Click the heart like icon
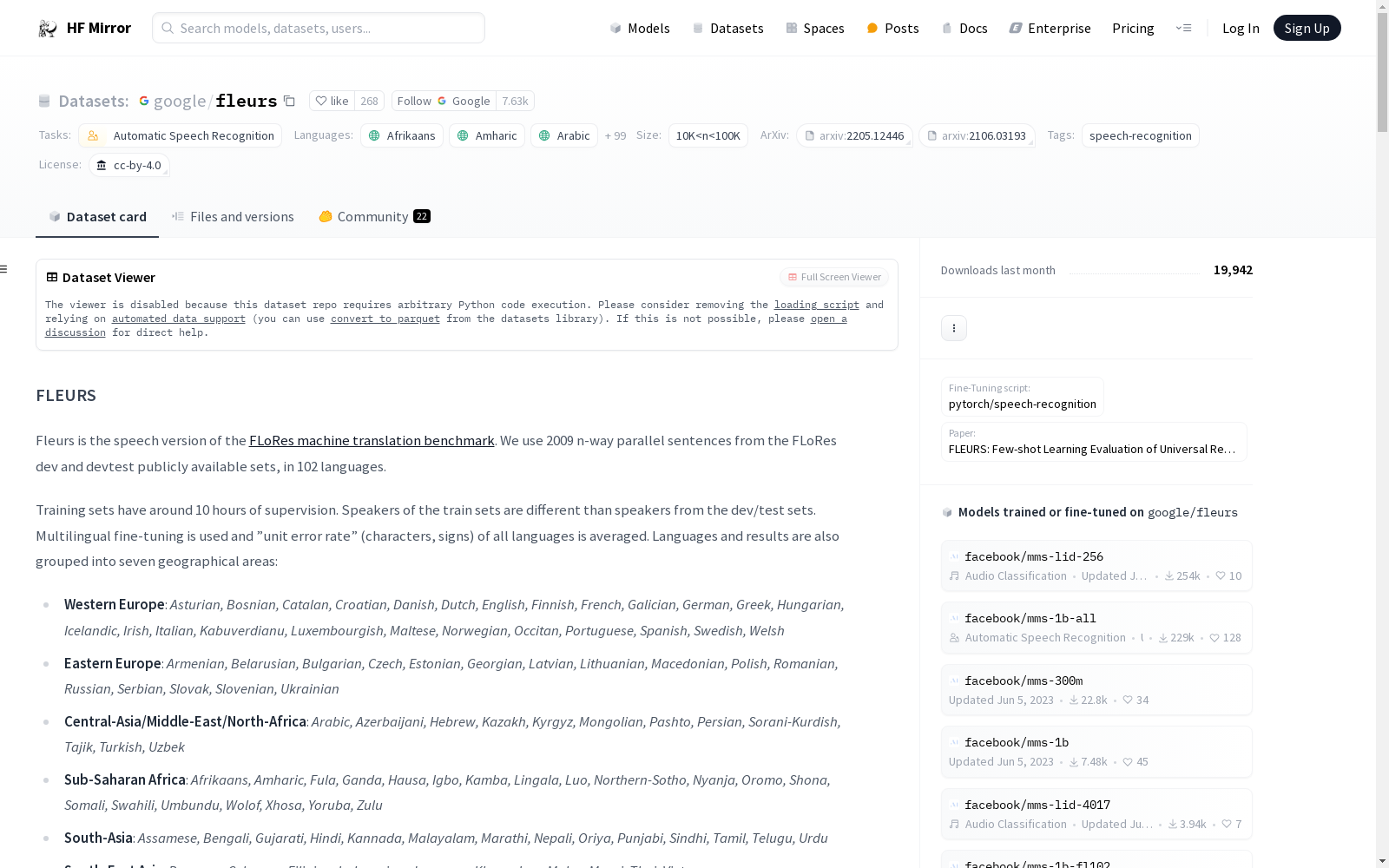The image size is (1389, 868). pyautogui.click(x=321, y=102)
